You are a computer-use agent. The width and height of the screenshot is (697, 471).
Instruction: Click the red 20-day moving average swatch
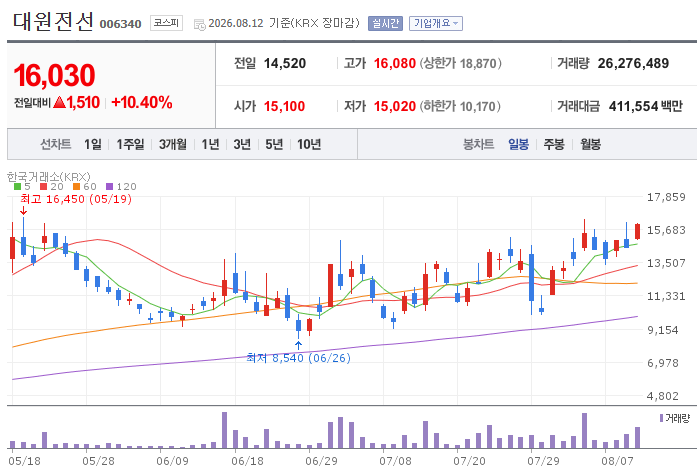[x=44, y=187]
